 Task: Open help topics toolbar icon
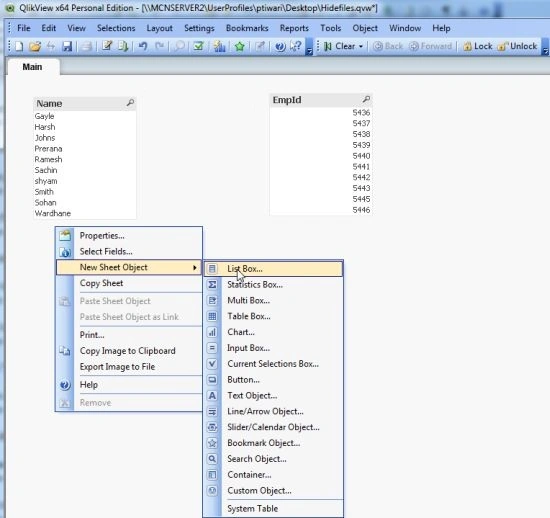pyautogui.click(x=280, y=46)
